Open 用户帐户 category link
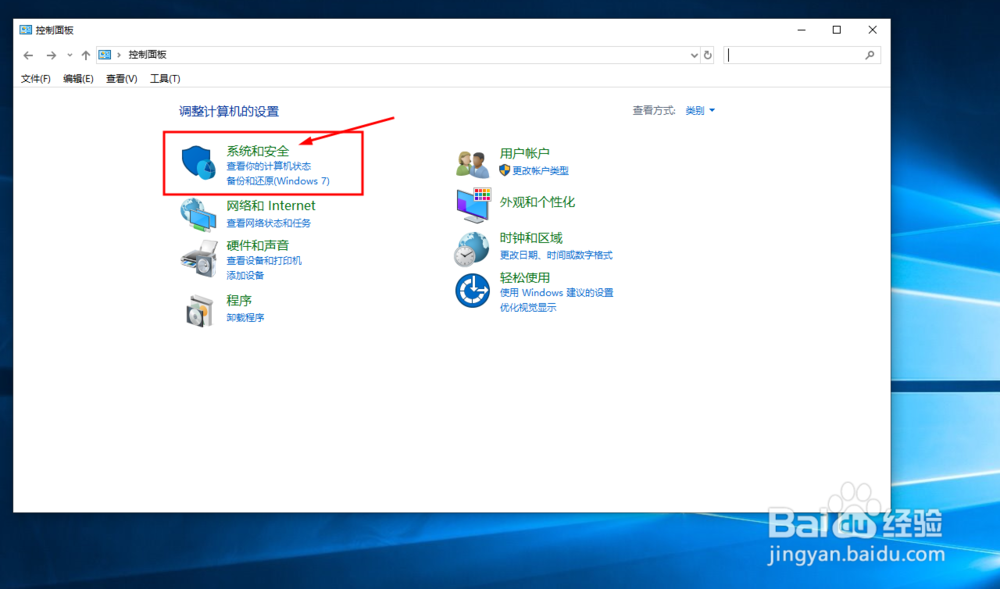This screenshot has height=589, width=1000. 525,154
